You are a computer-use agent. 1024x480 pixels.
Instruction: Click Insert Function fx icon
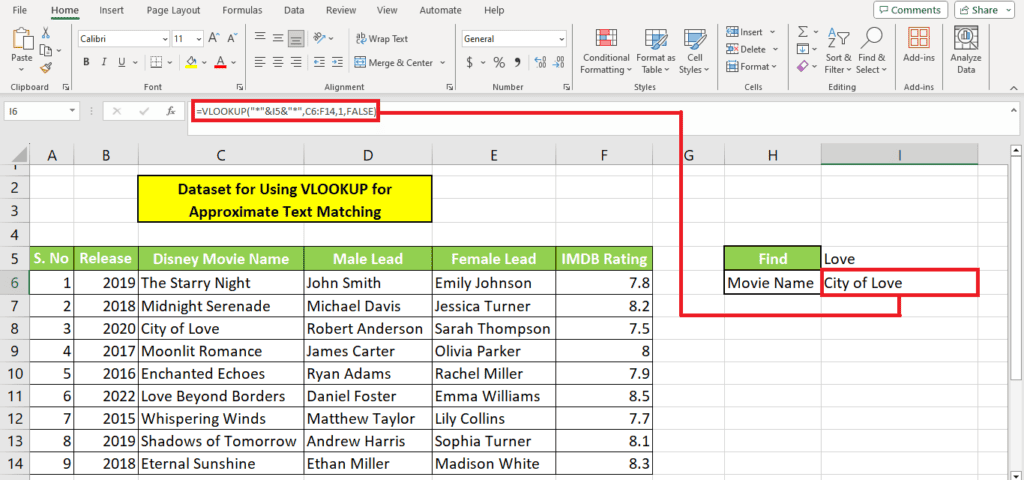(x=171, y=112)
